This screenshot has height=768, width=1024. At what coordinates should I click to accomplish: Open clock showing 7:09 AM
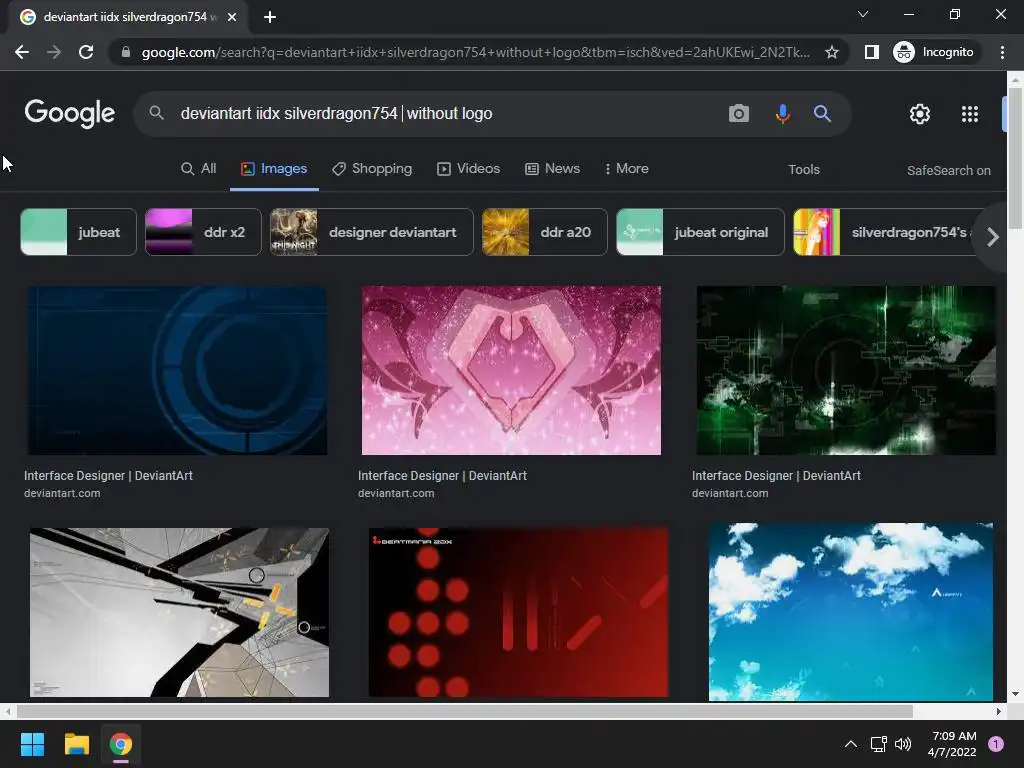pos(952,744)
